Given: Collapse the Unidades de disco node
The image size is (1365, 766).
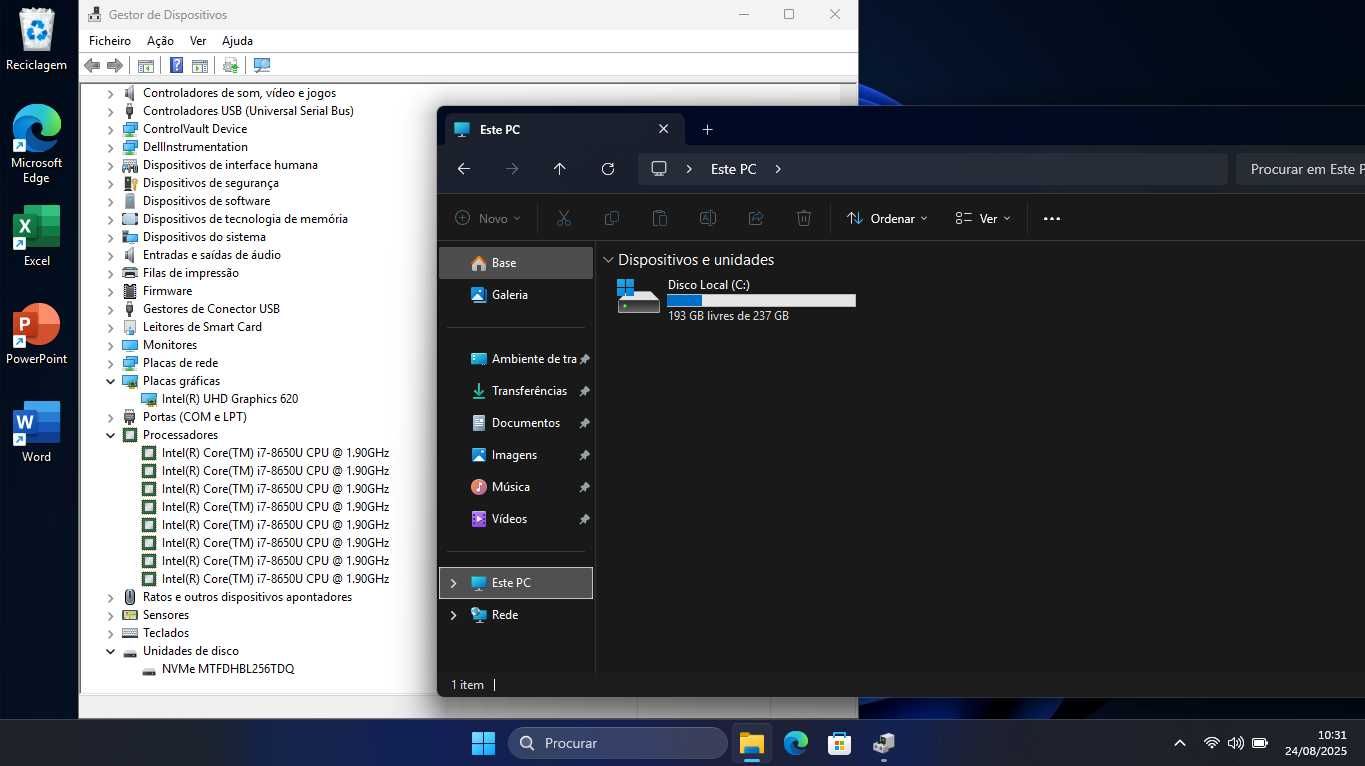Looking at the screenshot, I should [111, 651].
